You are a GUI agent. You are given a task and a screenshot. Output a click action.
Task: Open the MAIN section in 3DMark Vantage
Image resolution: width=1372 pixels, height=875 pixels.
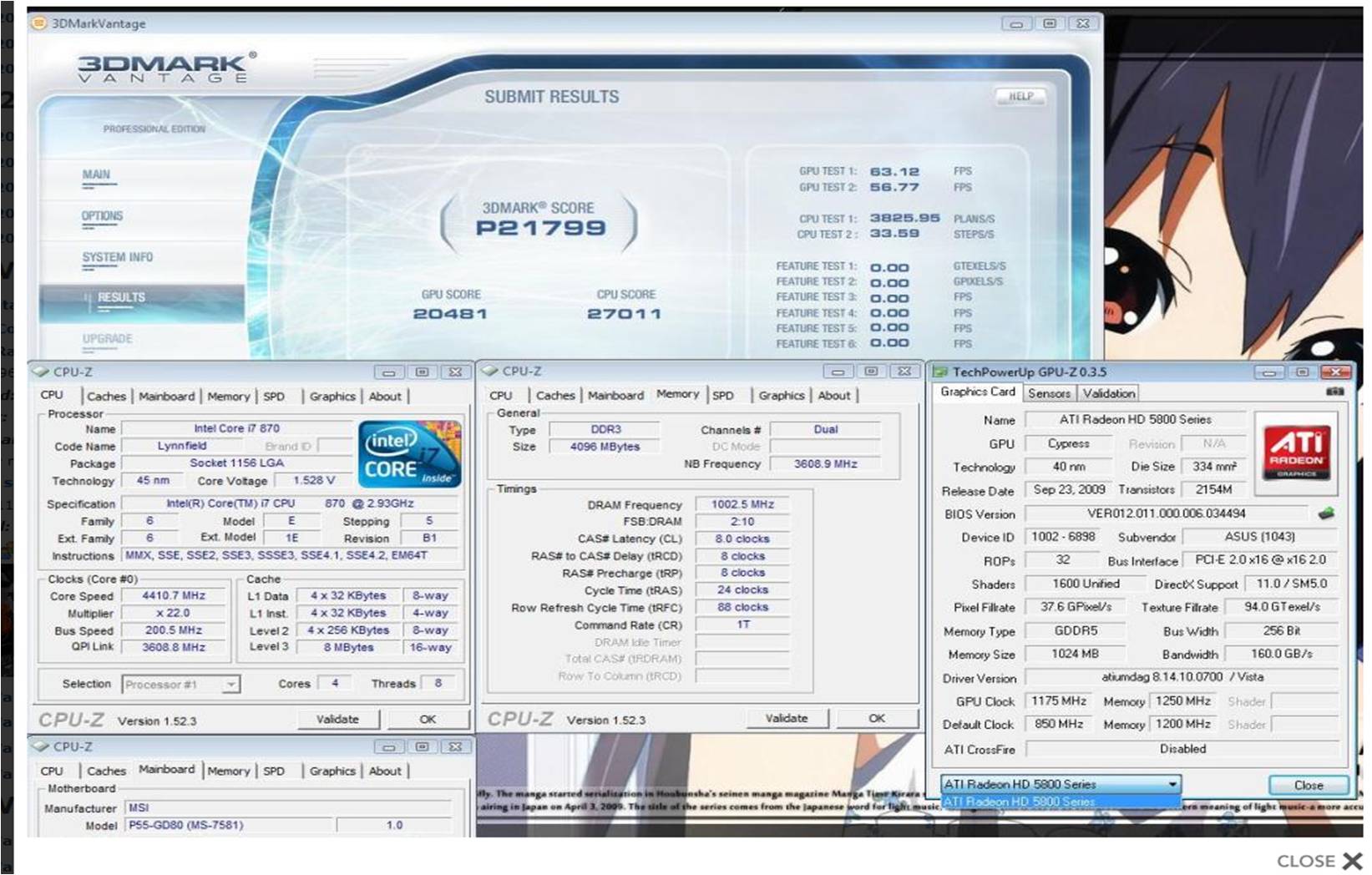[x=96, y=174]
